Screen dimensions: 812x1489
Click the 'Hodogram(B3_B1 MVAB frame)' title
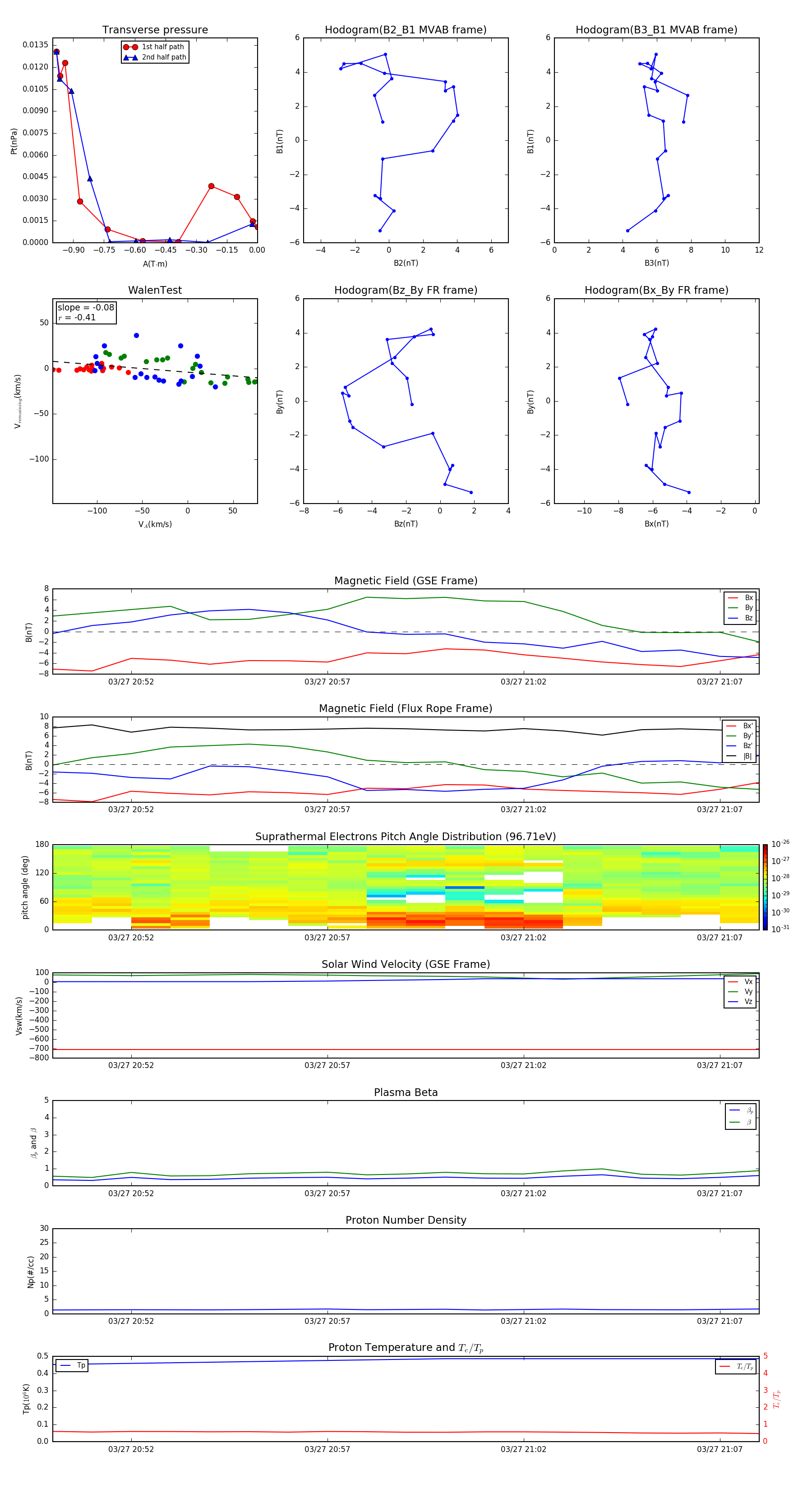coord(656,30)
